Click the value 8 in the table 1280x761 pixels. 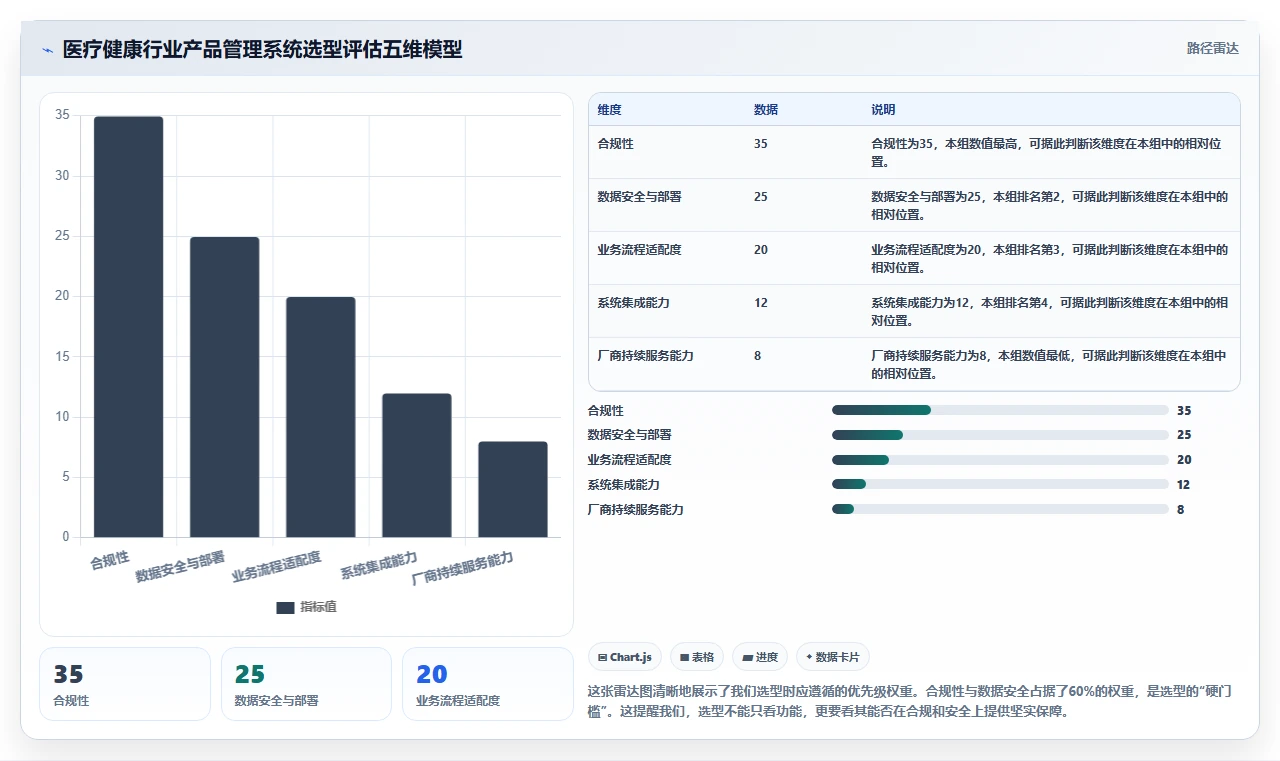pos(757,356)
